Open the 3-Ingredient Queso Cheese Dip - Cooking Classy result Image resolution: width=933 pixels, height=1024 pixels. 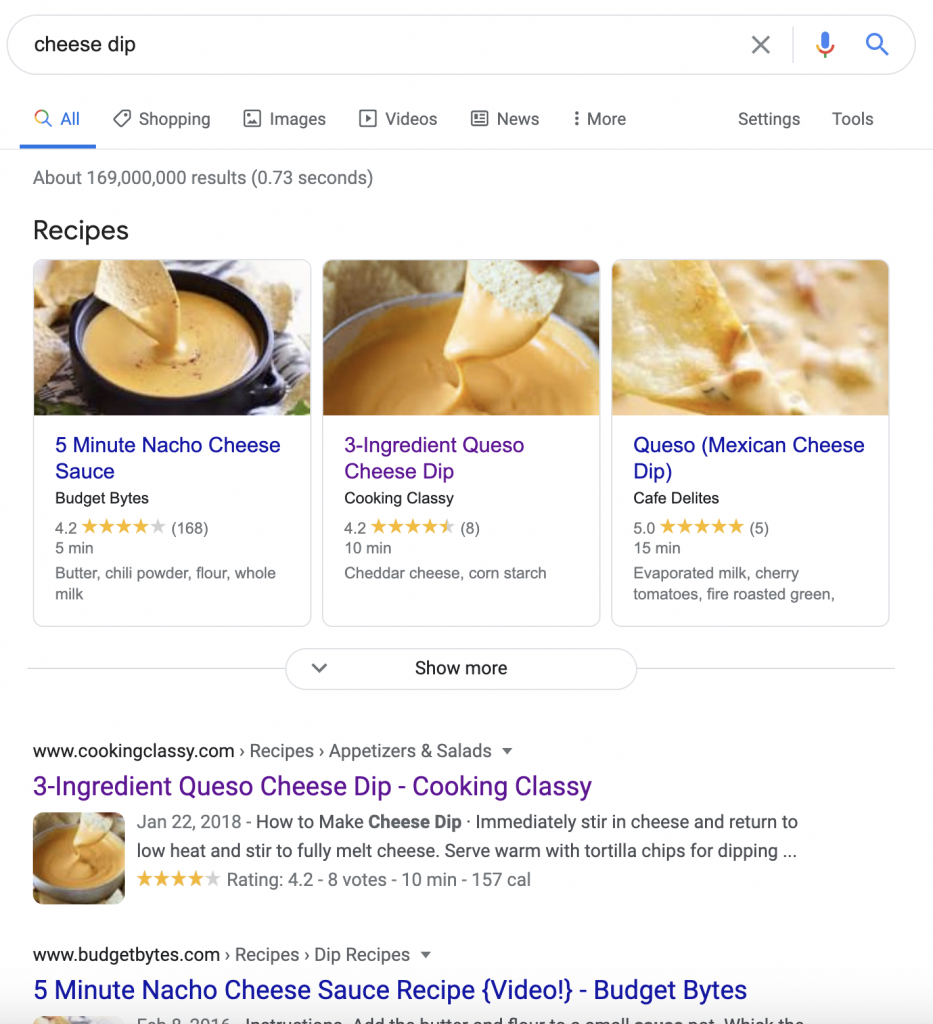click(312, 786)
